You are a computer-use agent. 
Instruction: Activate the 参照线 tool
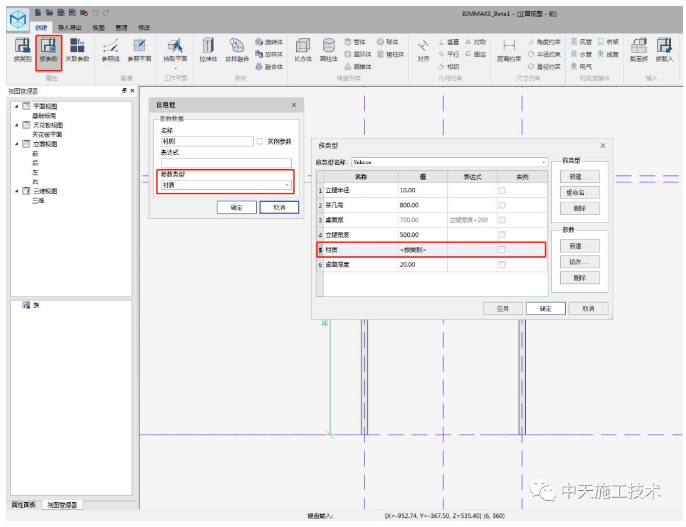[x=110, y=49]
